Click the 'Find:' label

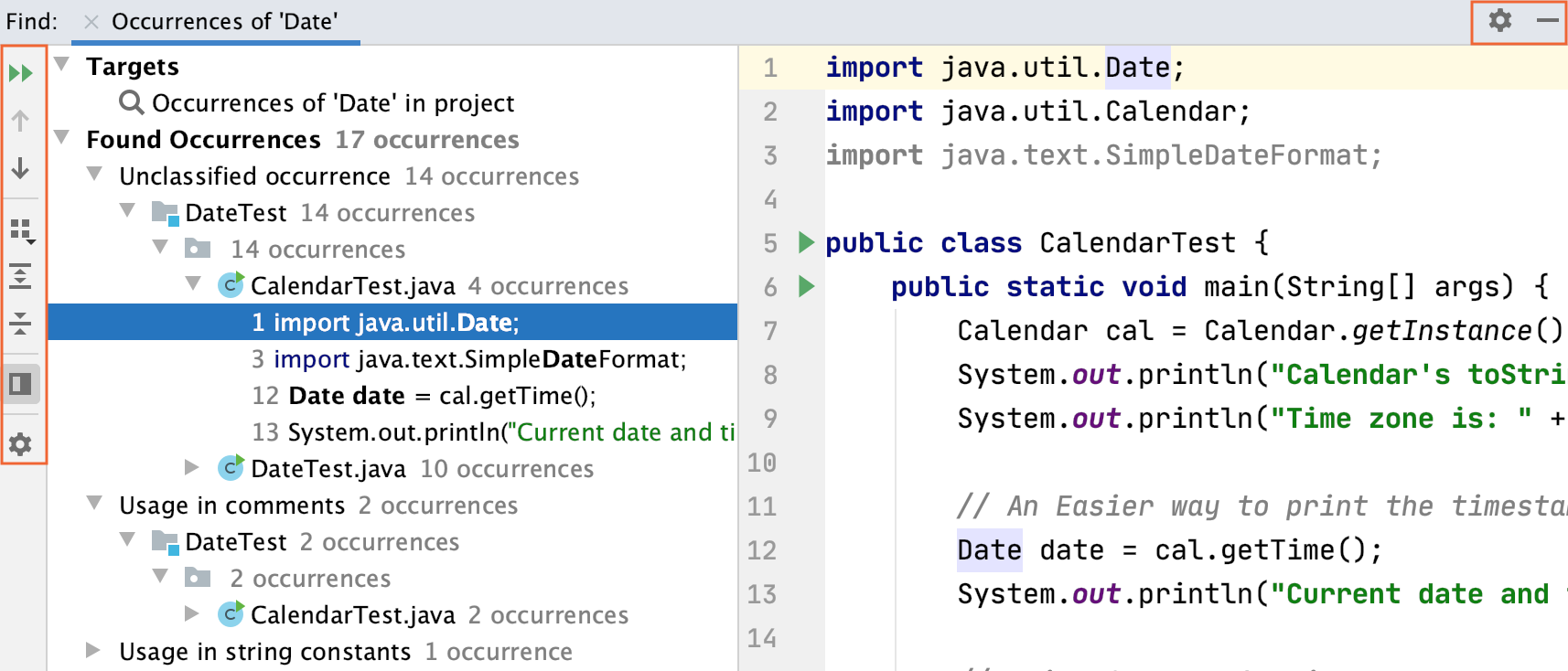32,21
